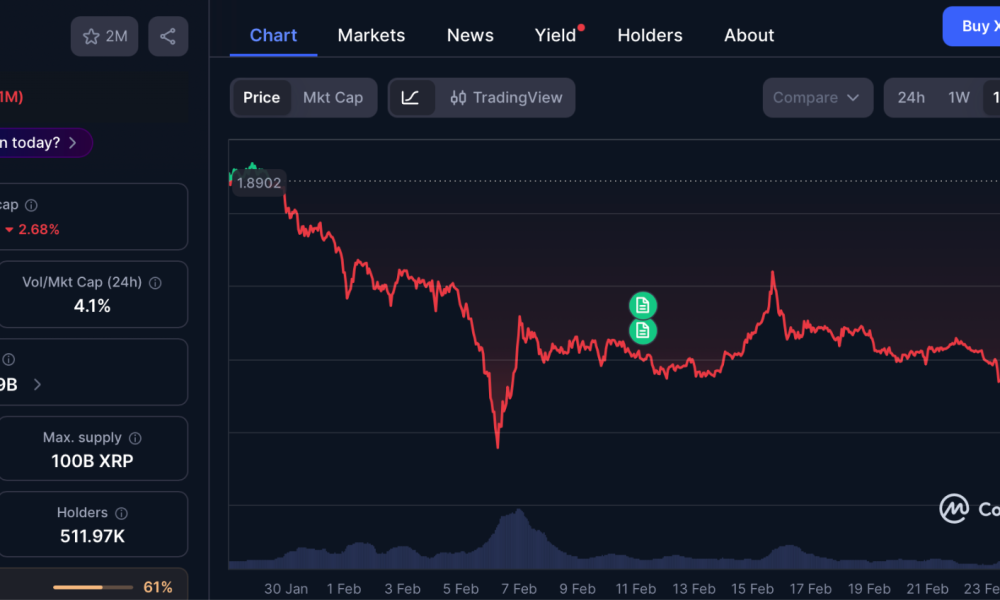
Task: Click lower green news document marker
Action: [643, 330]
